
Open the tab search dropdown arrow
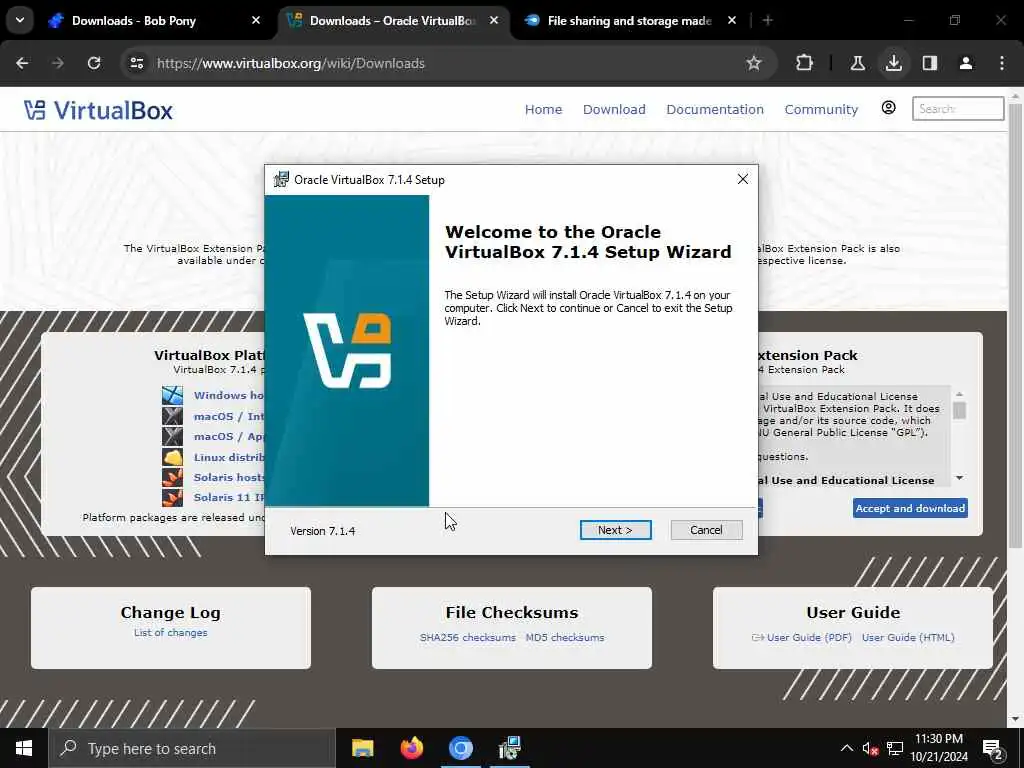20,20
